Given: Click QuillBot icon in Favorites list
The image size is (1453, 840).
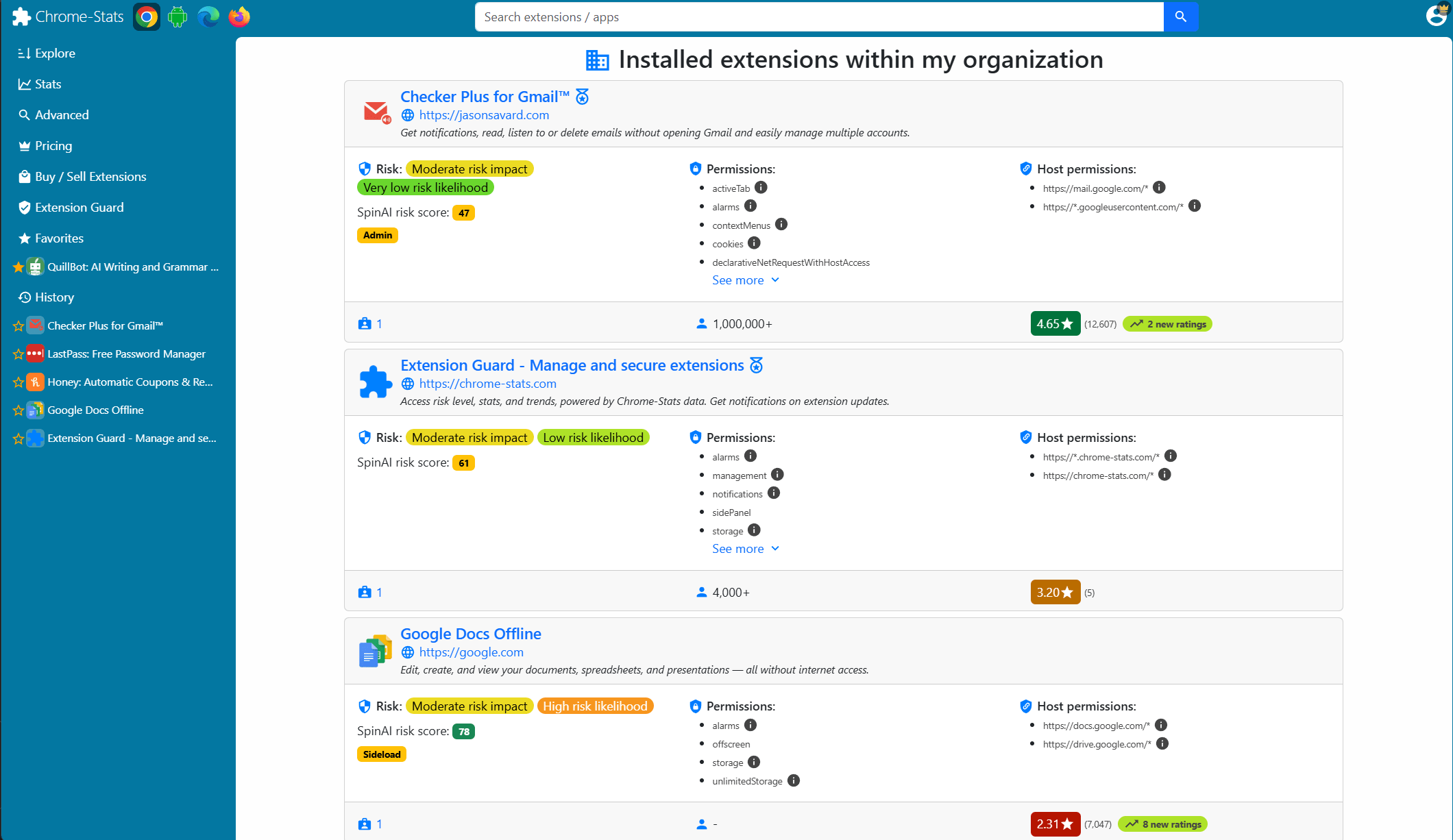Looking at the screenshot, I should click(x=36, y=267).
